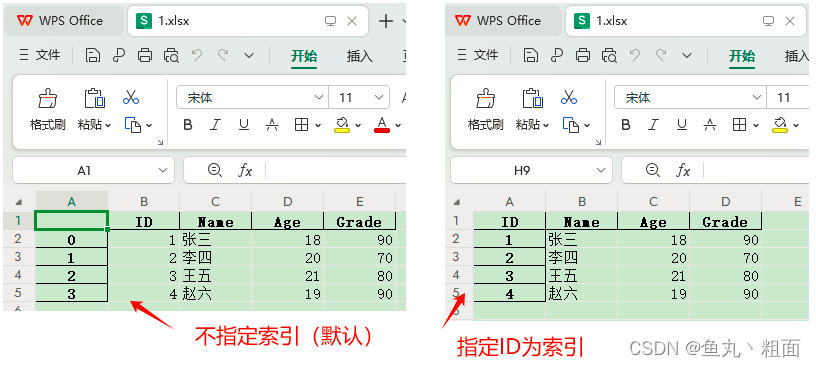Click Undo arrow in right window
Viewport: 816px width, 367px height.
click(x=635, y=55)
